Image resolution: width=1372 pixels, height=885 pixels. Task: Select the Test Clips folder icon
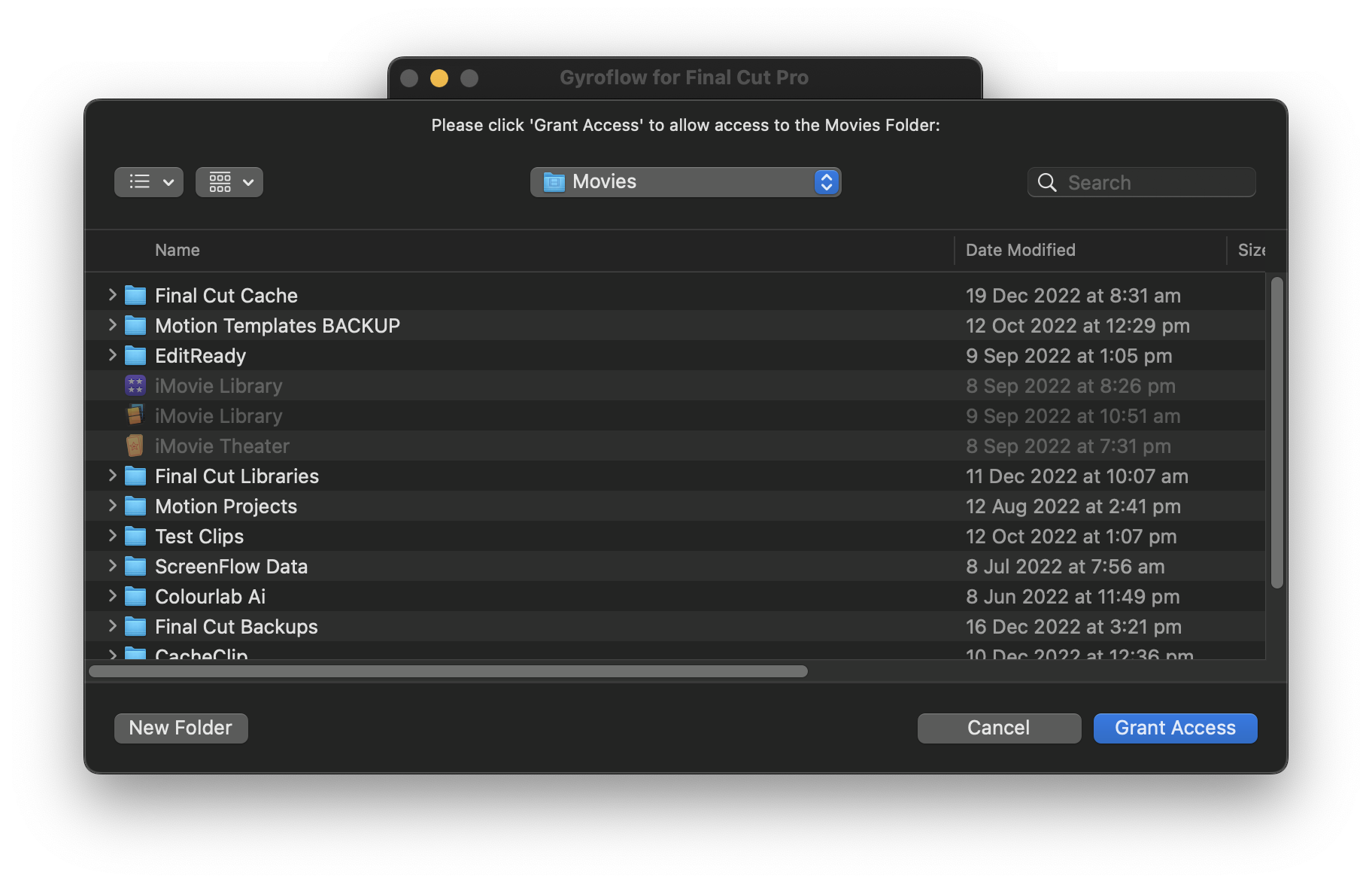click(x=135, y=536)
